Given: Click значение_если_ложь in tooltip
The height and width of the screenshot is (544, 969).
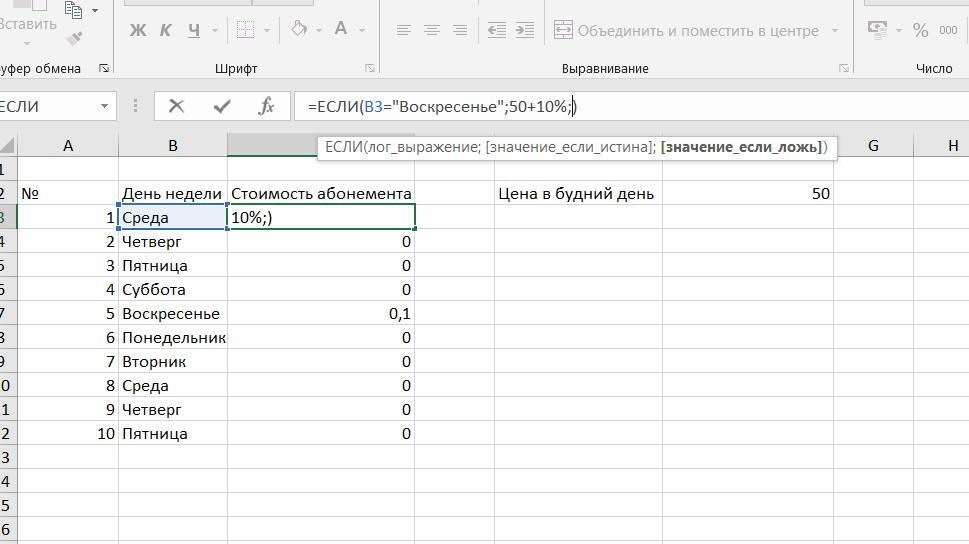Looking at the screenshot, I should click(742, 147).
